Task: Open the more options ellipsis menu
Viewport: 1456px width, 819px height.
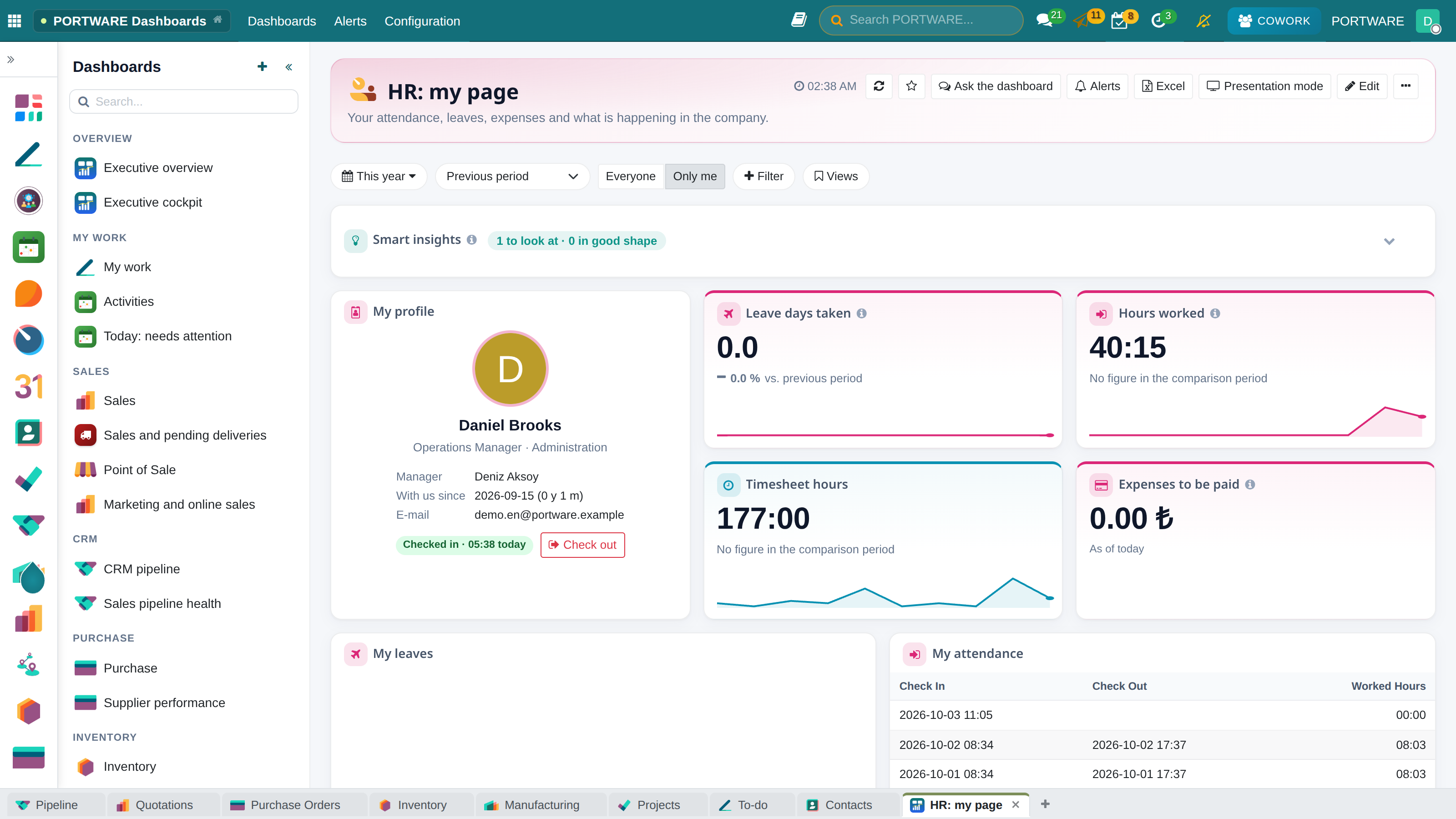Action: coord(1405,86)
